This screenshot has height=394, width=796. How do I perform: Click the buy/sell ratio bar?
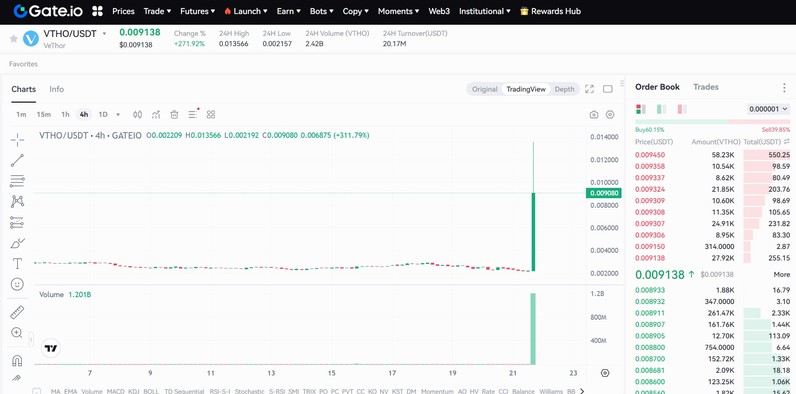point(713,122)
